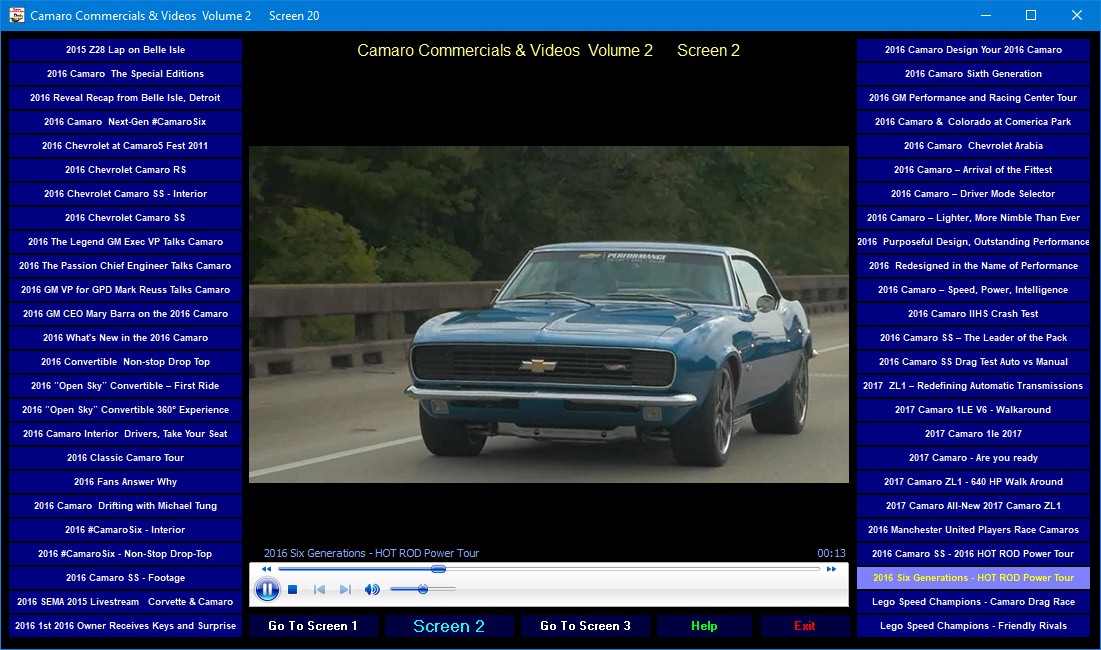This screenshot has width=1101, height=650.
Task: Open 2016 Camaro IIHS Crash Test
Action: (x=973, y=314)
